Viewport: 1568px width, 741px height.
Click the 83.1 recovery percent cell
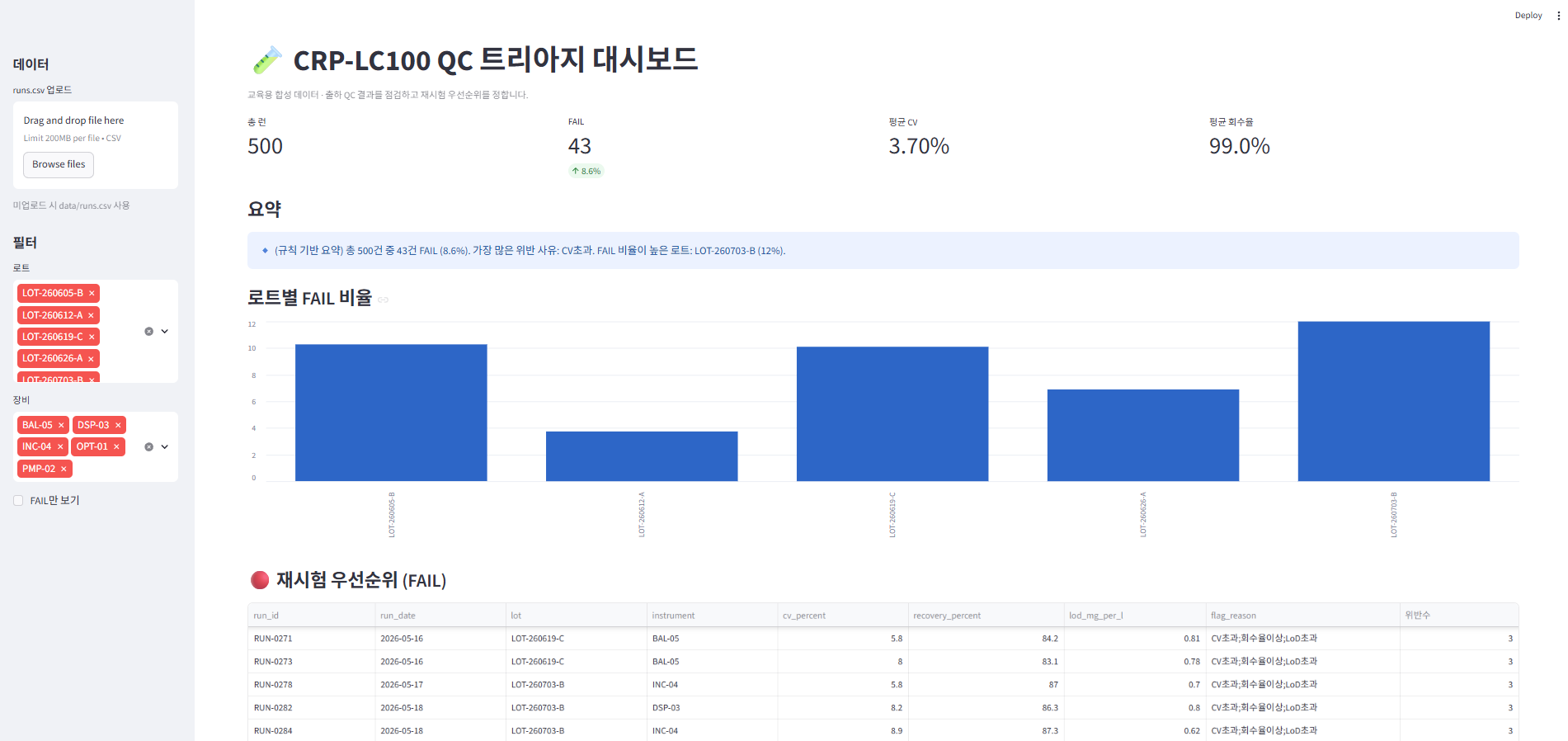[x=986, y=662]
